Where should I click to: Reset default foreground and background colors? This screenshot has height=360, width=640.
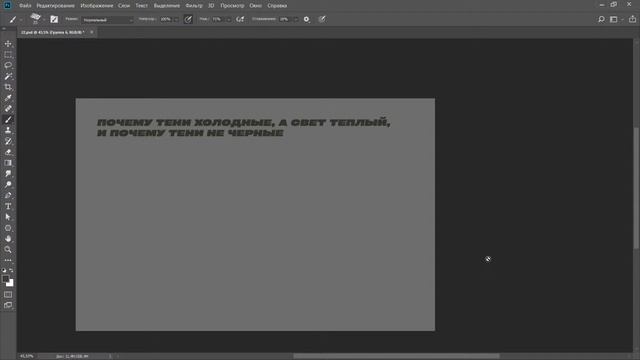(4, 270)
